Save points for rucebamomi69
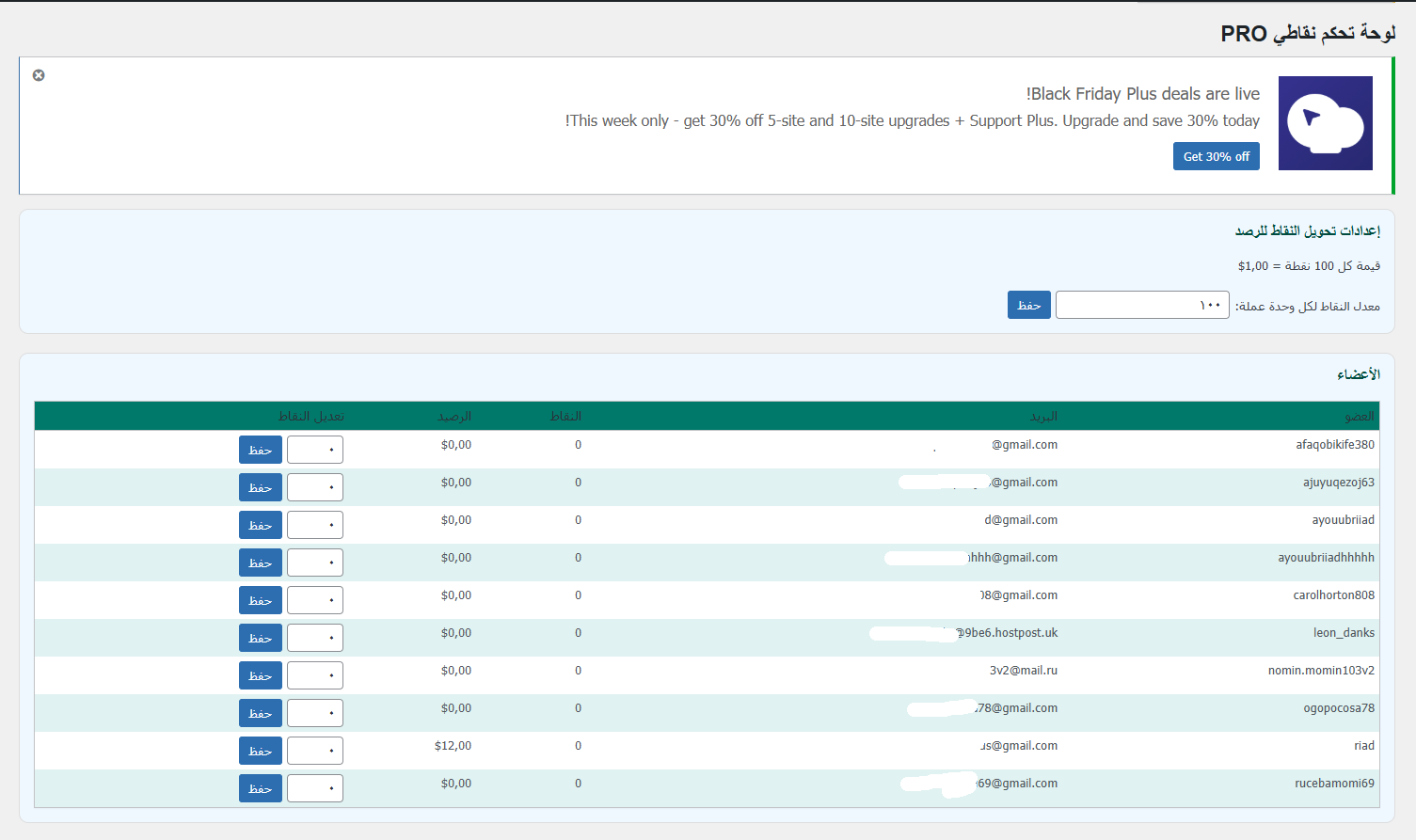This screenshot has height=840, width=1416. pyautogui.click(x=260, y=788)
